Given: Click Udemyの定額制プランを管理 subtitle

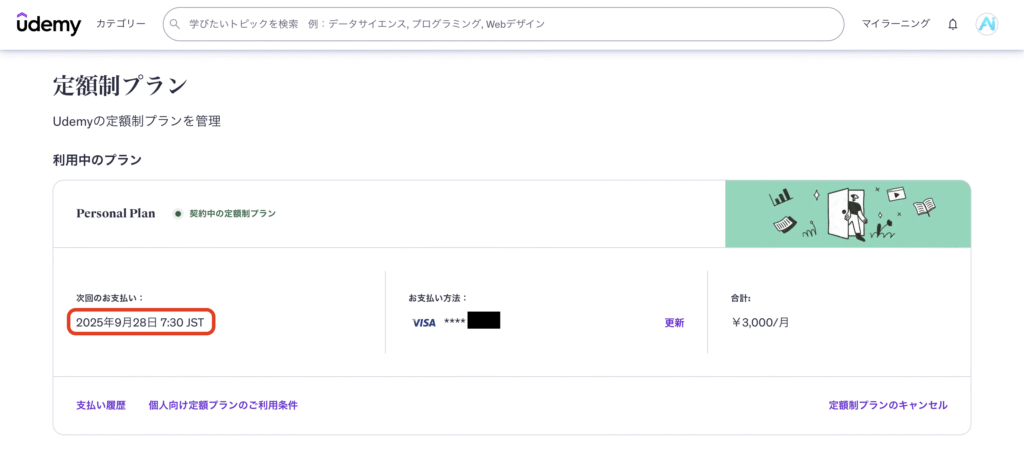Looking at the screenshot, I should (x=136, y=121).
